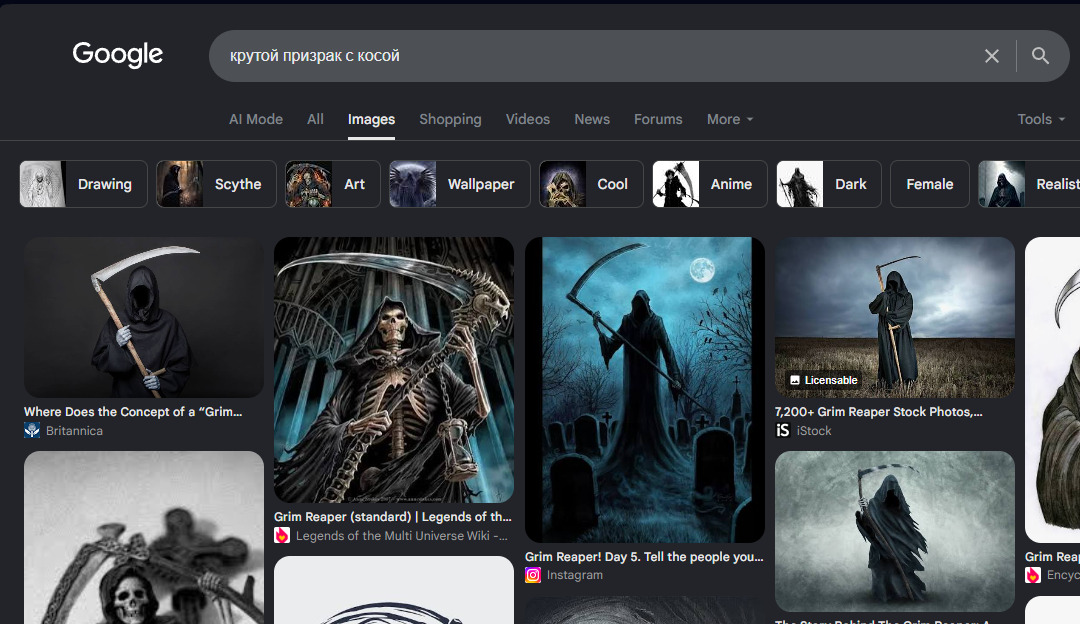Open the Videos tab

[528, 119]
